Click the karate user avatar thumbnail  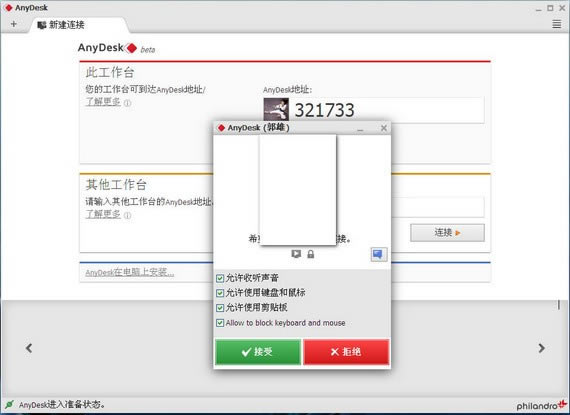pyautogui.click(x=276, y=109)
